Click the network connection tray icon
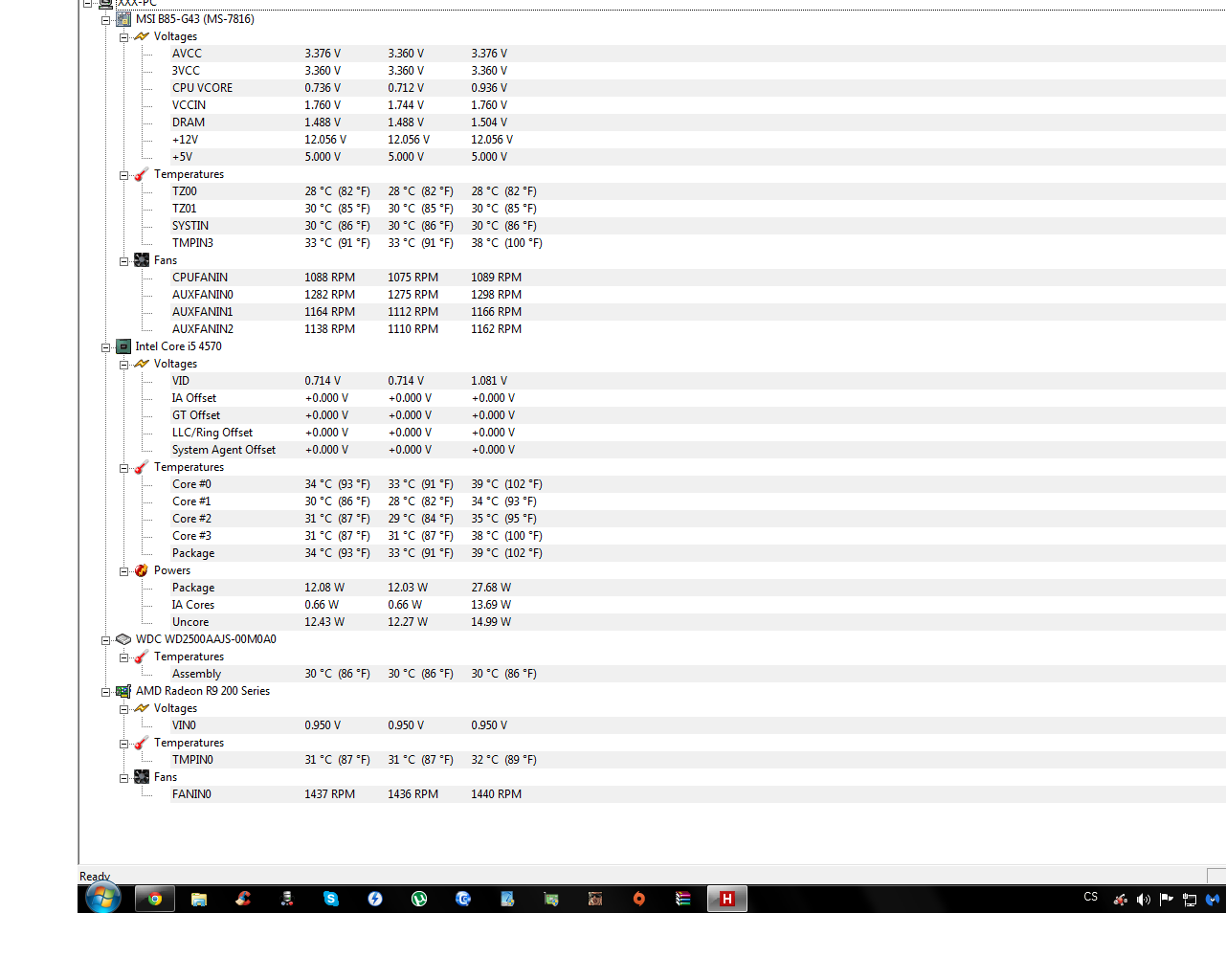 tap(1190, 900)
